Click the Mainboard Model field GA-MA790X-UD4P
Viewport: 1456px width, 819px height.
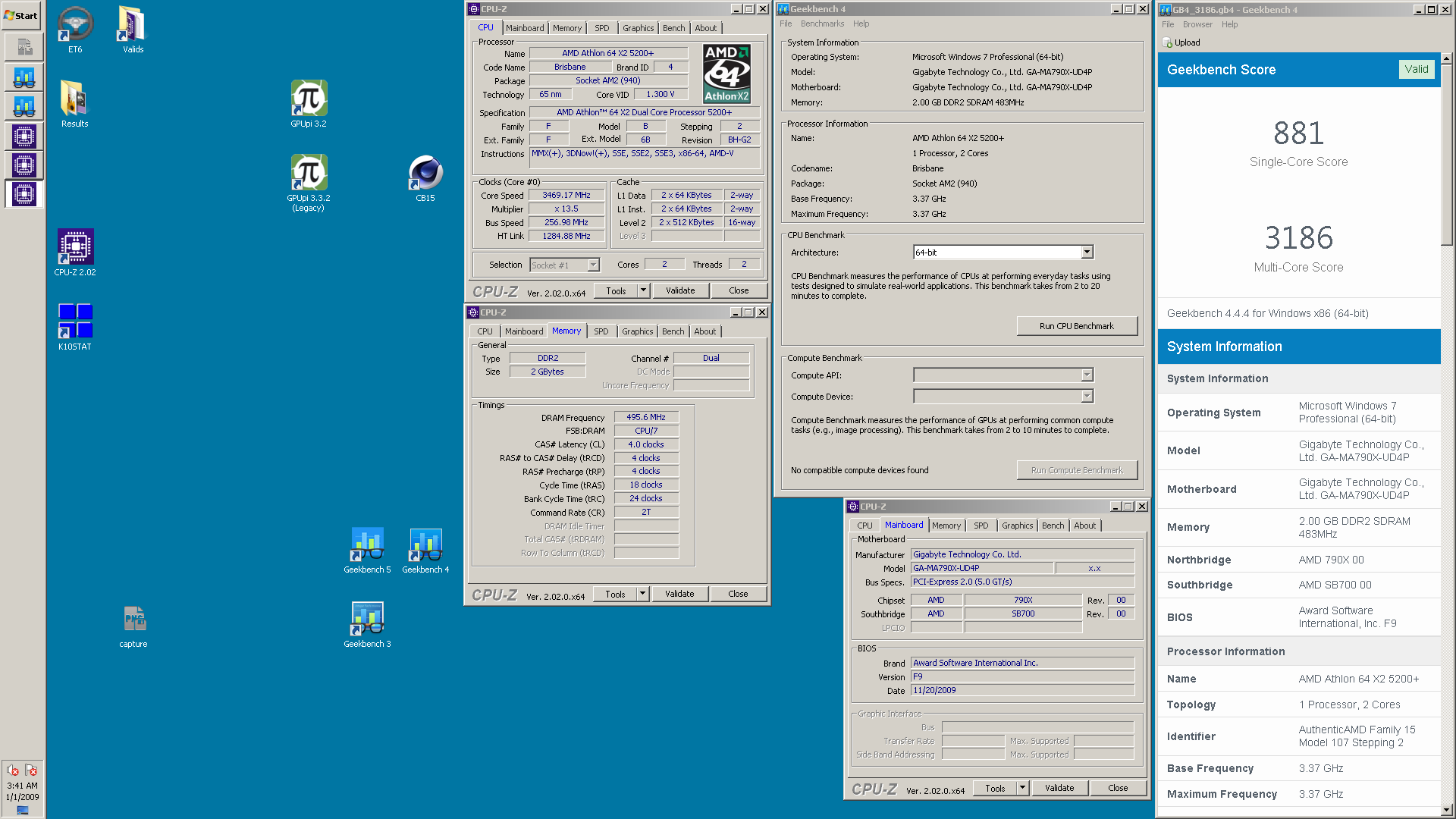point(981,568)
